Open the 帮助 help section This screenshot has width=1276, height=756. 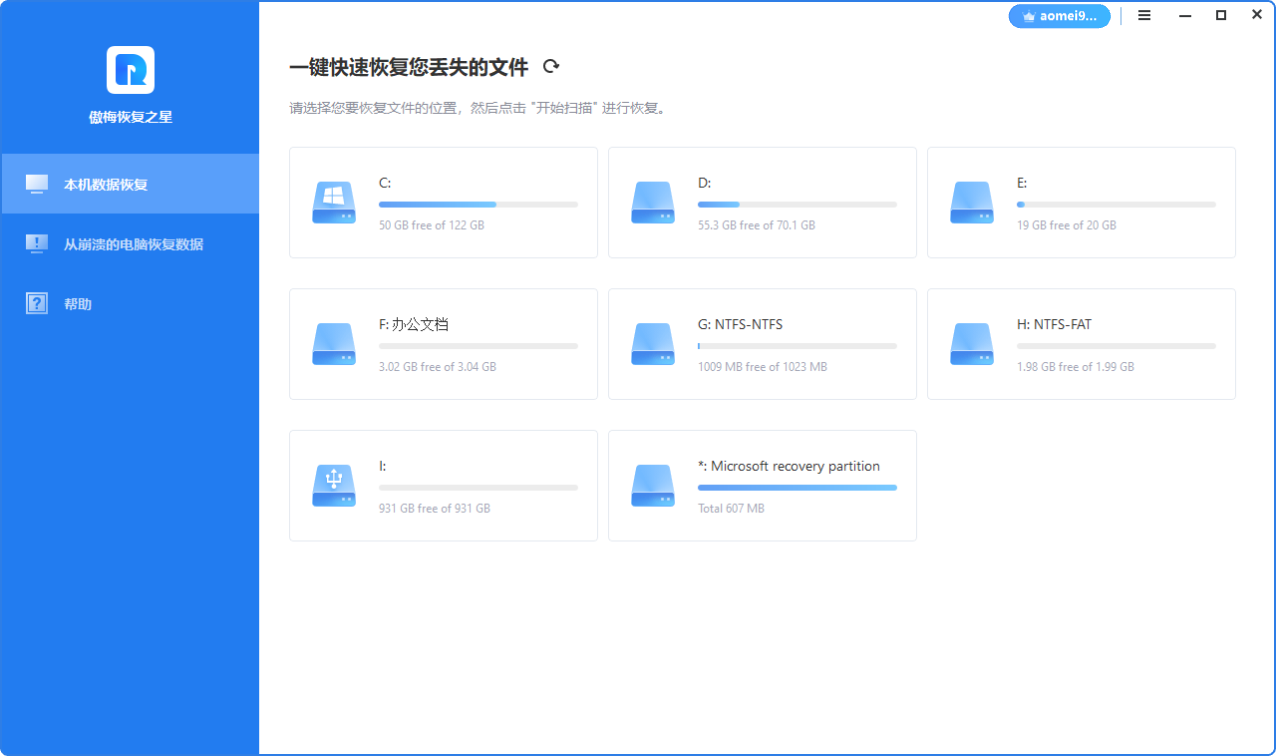point(78,304)
